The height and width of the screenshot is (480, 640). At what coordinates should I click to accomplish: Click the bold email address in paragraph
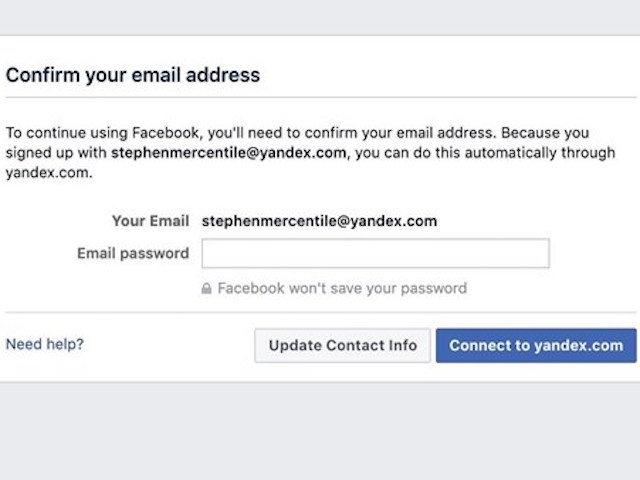pos(228,153)
